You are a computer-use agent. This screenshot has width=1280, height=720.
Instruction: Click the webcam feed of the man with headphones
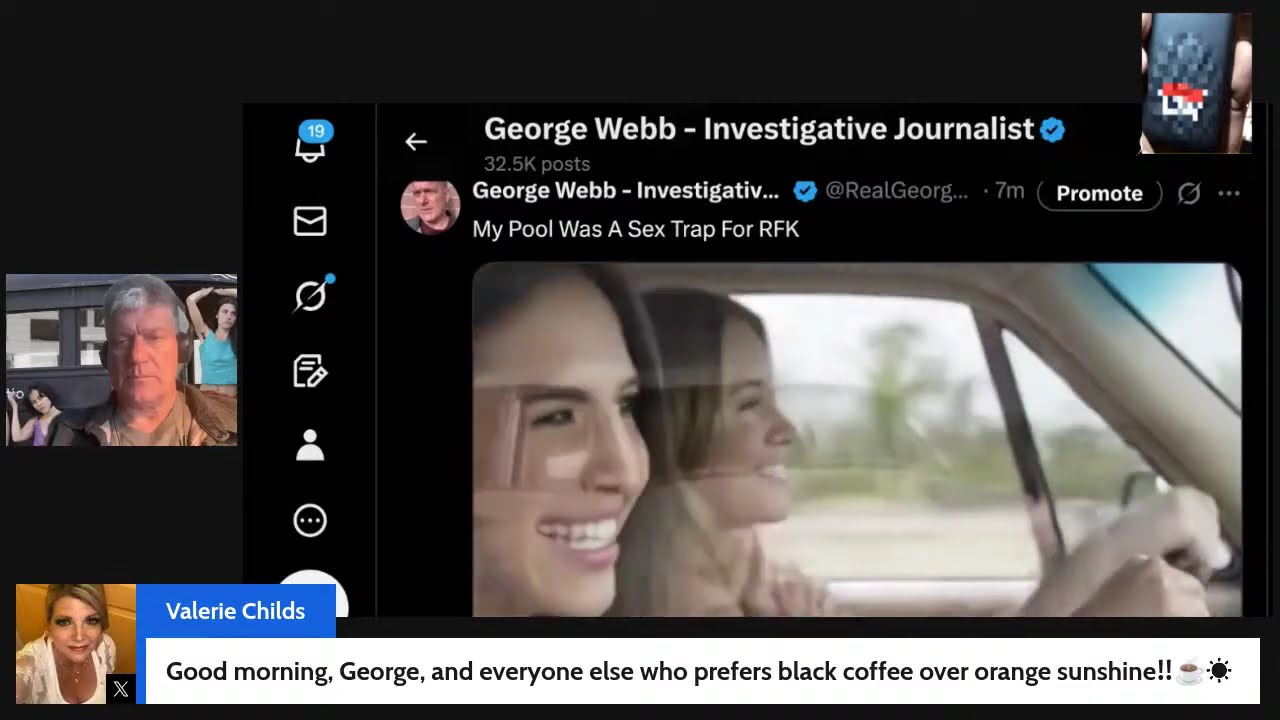(x=122, y=360)
